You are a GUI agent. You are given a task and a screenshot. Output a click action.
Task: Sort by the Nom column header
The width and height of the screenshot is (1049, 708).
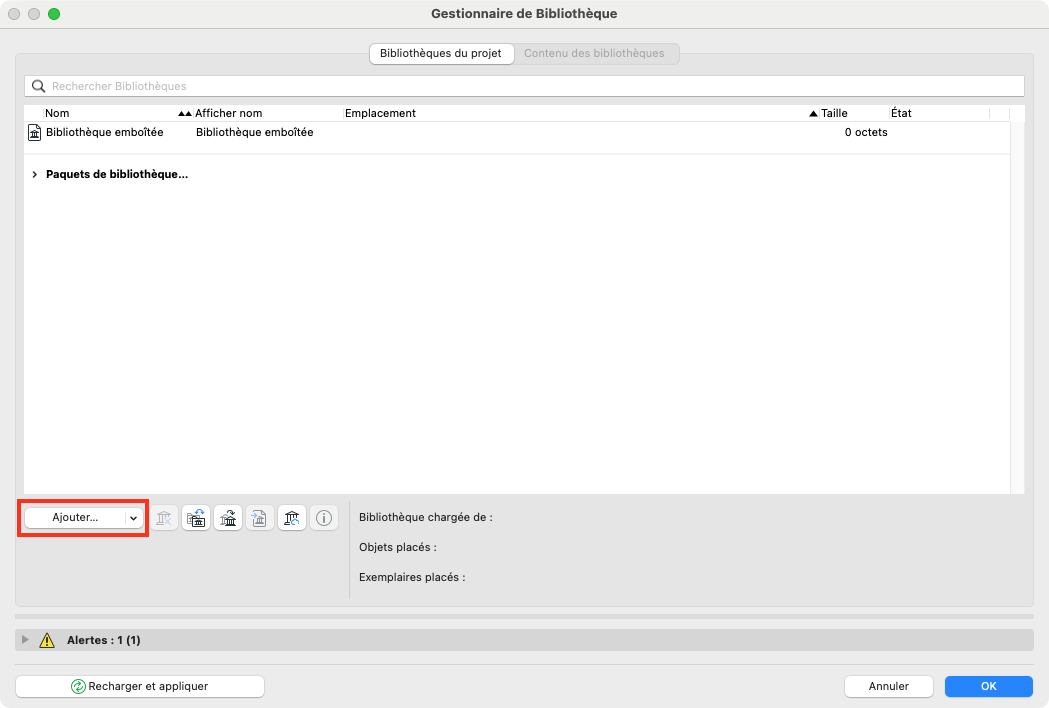118,113
